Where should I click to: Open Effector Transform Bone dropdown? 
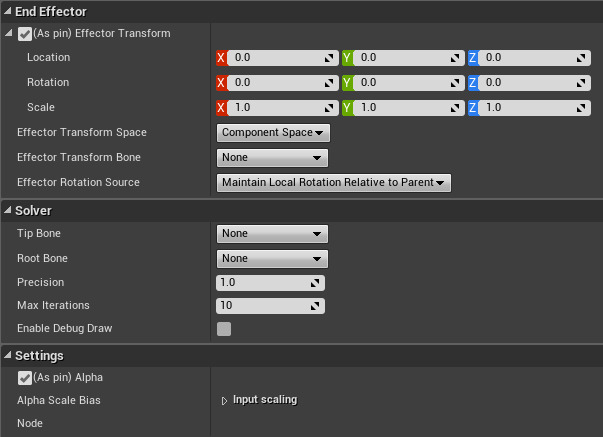273,157
